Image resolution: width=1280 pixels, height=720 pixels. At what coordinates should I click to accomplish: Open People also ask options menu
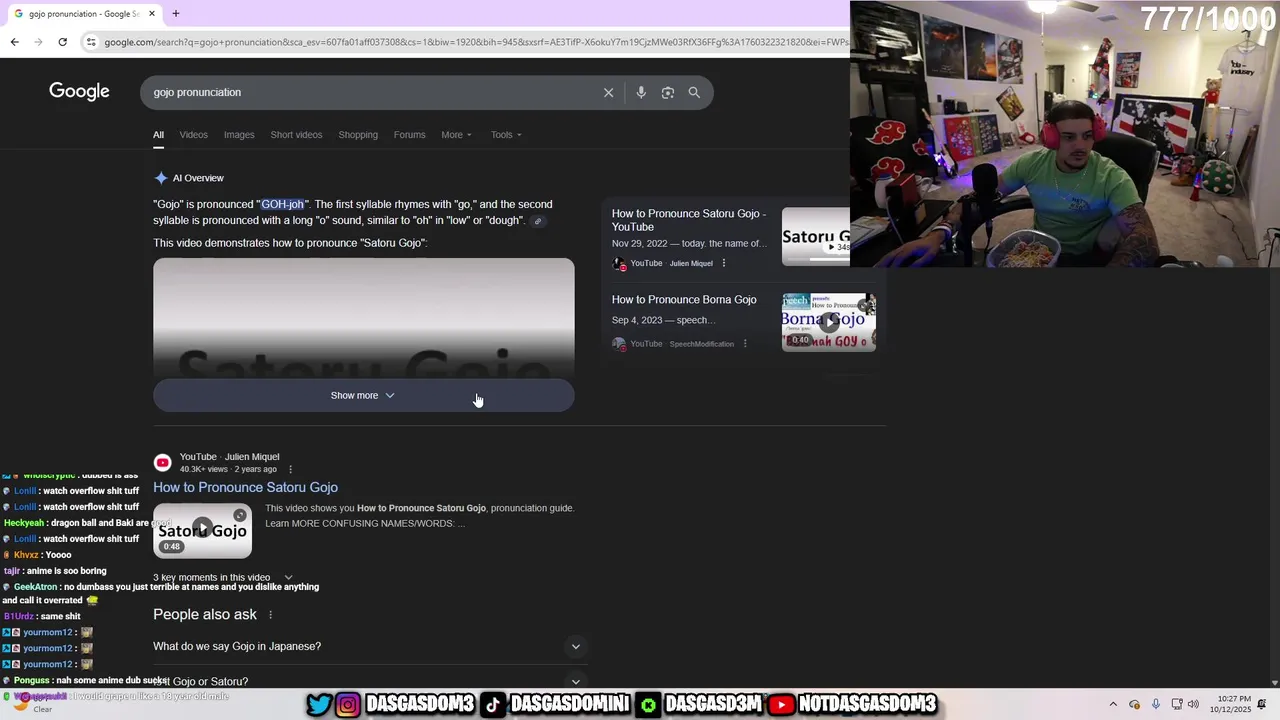270,615
